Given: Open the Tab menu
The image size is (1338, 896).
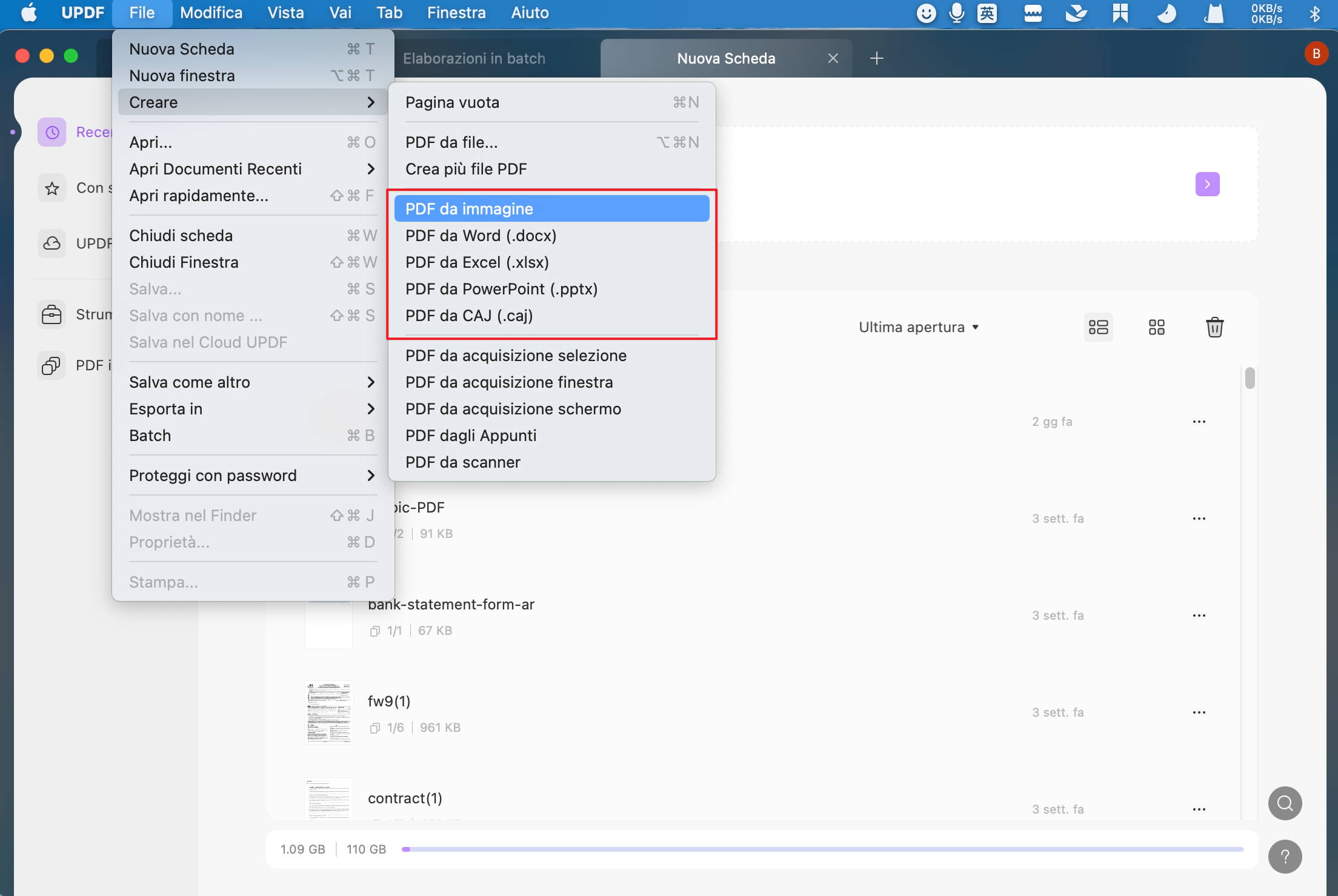Looking at the screenshot, I should click(389, 13).
